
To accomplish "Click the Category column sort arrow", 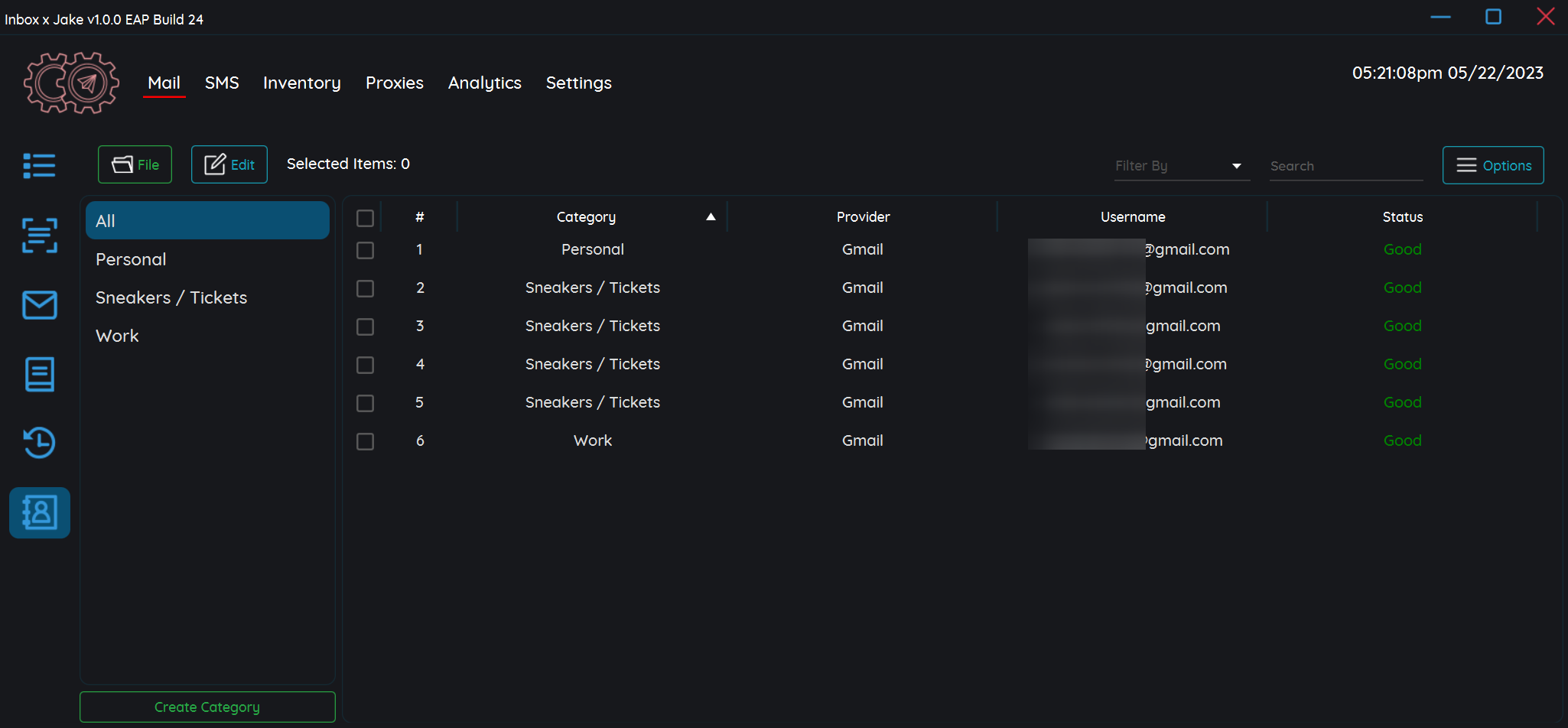I will [711, 217].
